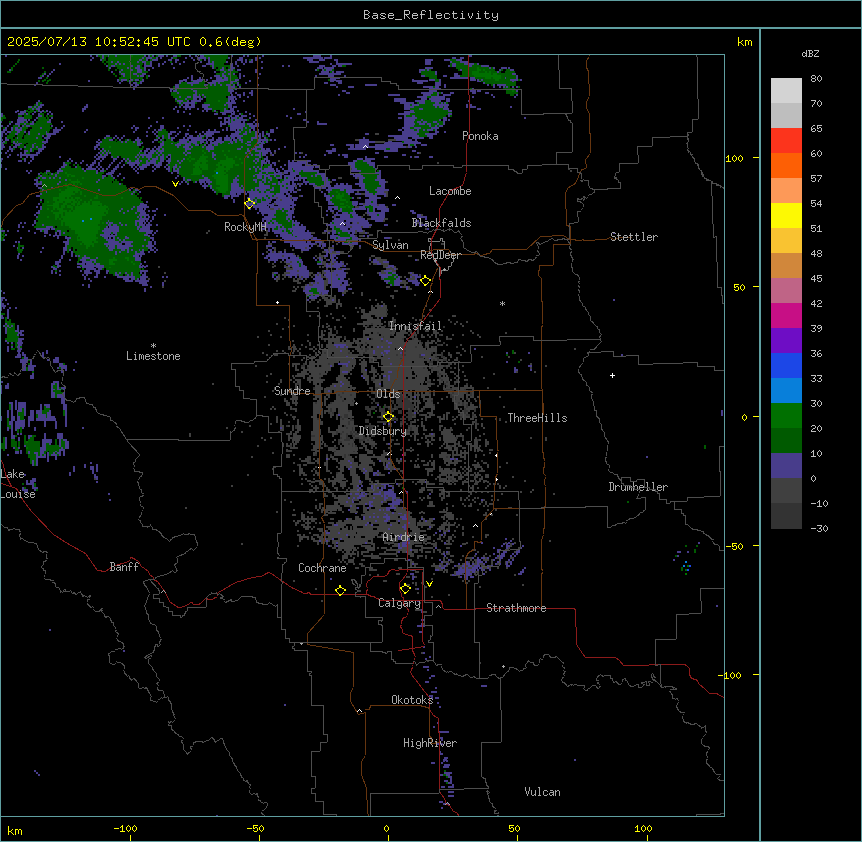
Task: Click the red 60–65 dBZ legend swatch
Action: [x=786, y=141]
